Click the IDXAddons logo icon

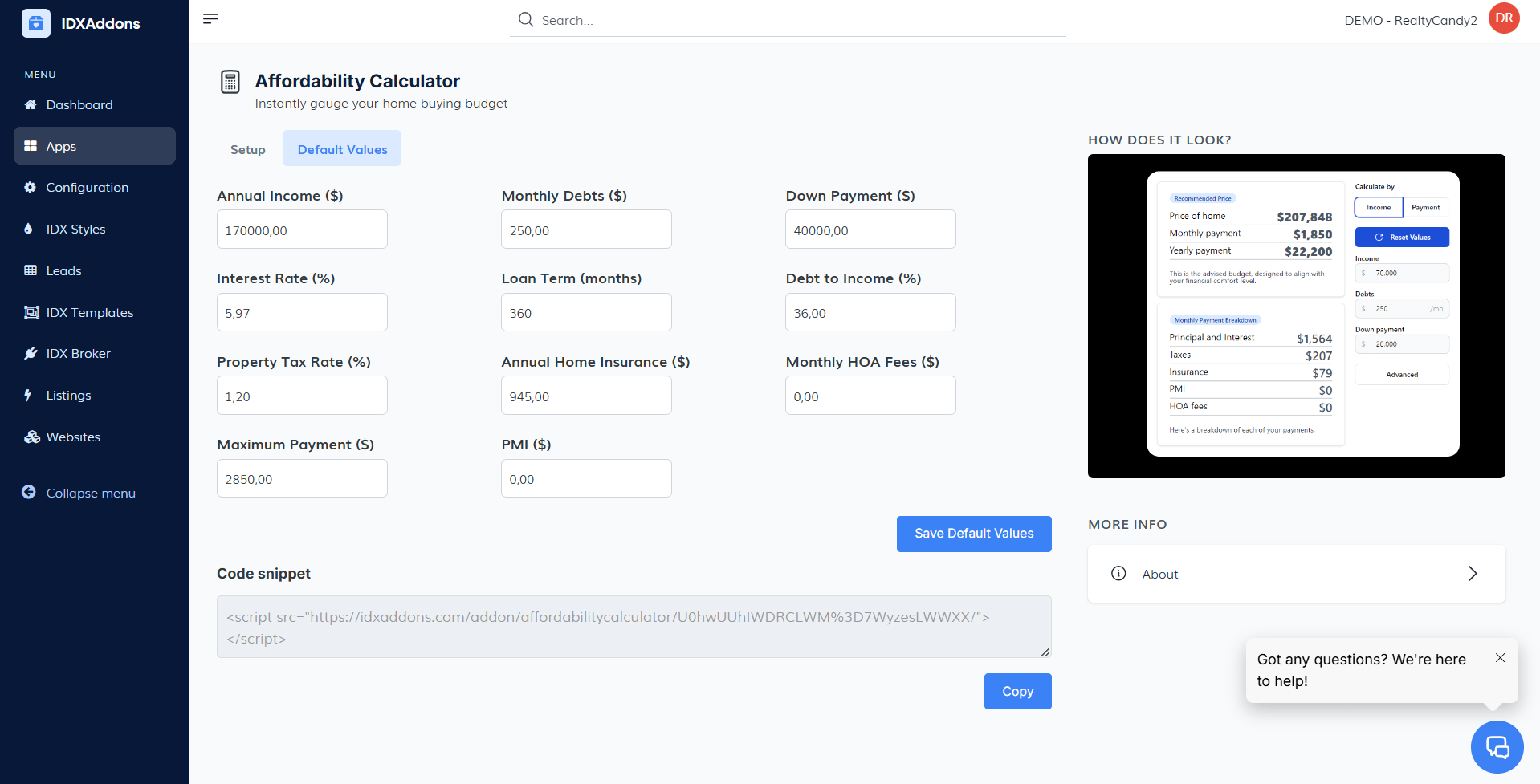click(x=36, y=23)
